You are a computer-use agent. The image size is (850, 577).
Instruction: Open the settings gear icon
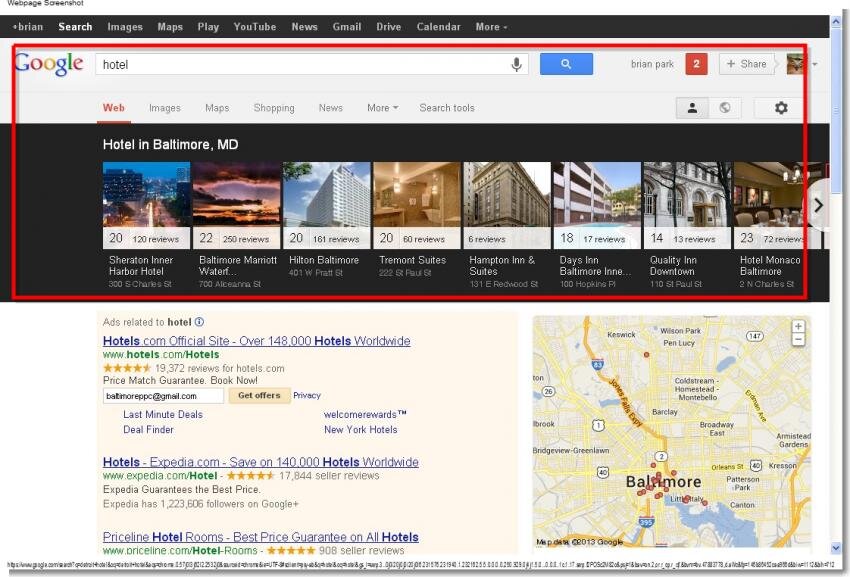click(x=781, y=108)
